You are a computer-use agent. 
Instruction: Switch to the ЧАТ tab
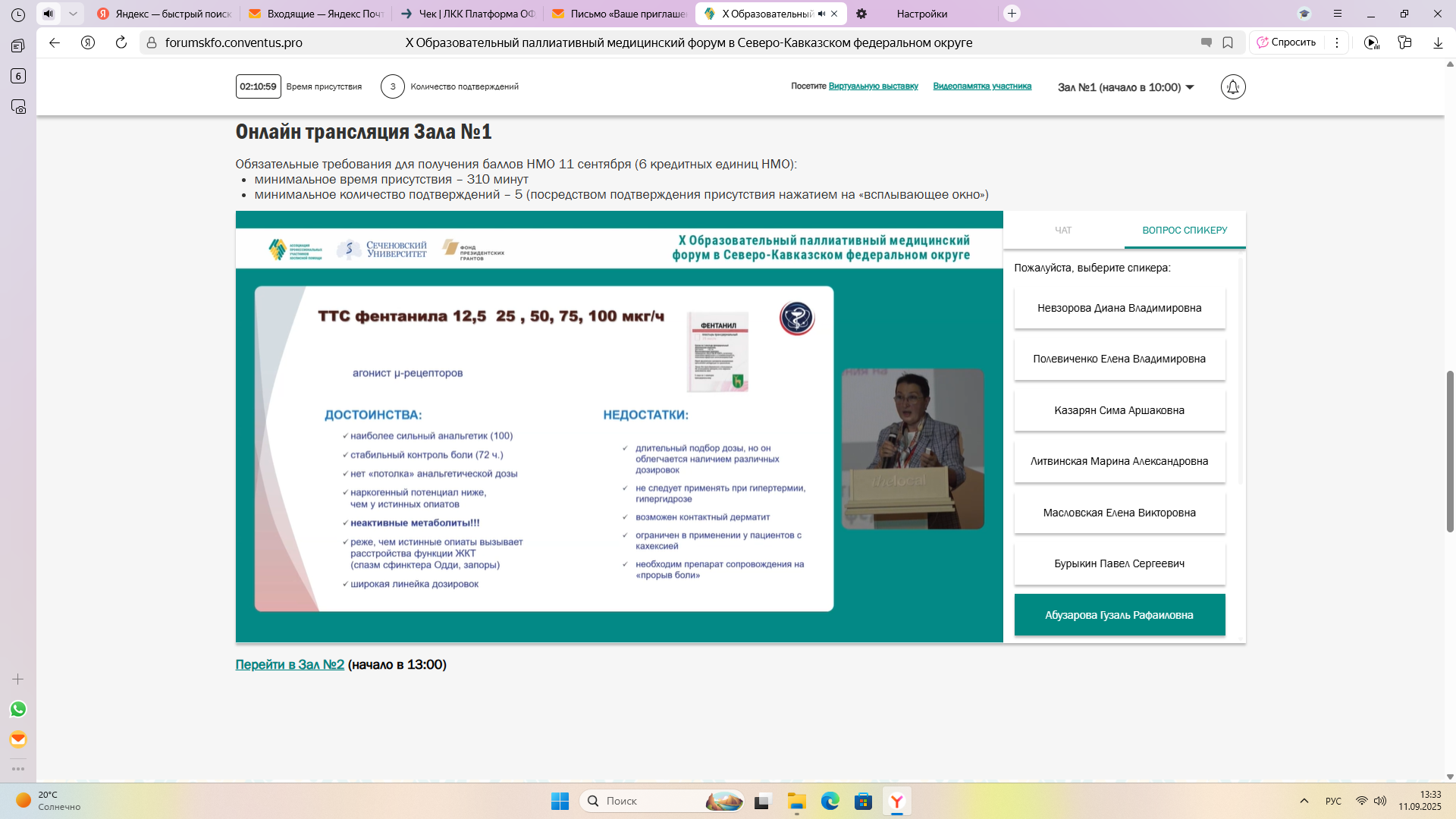(1063, 230)
